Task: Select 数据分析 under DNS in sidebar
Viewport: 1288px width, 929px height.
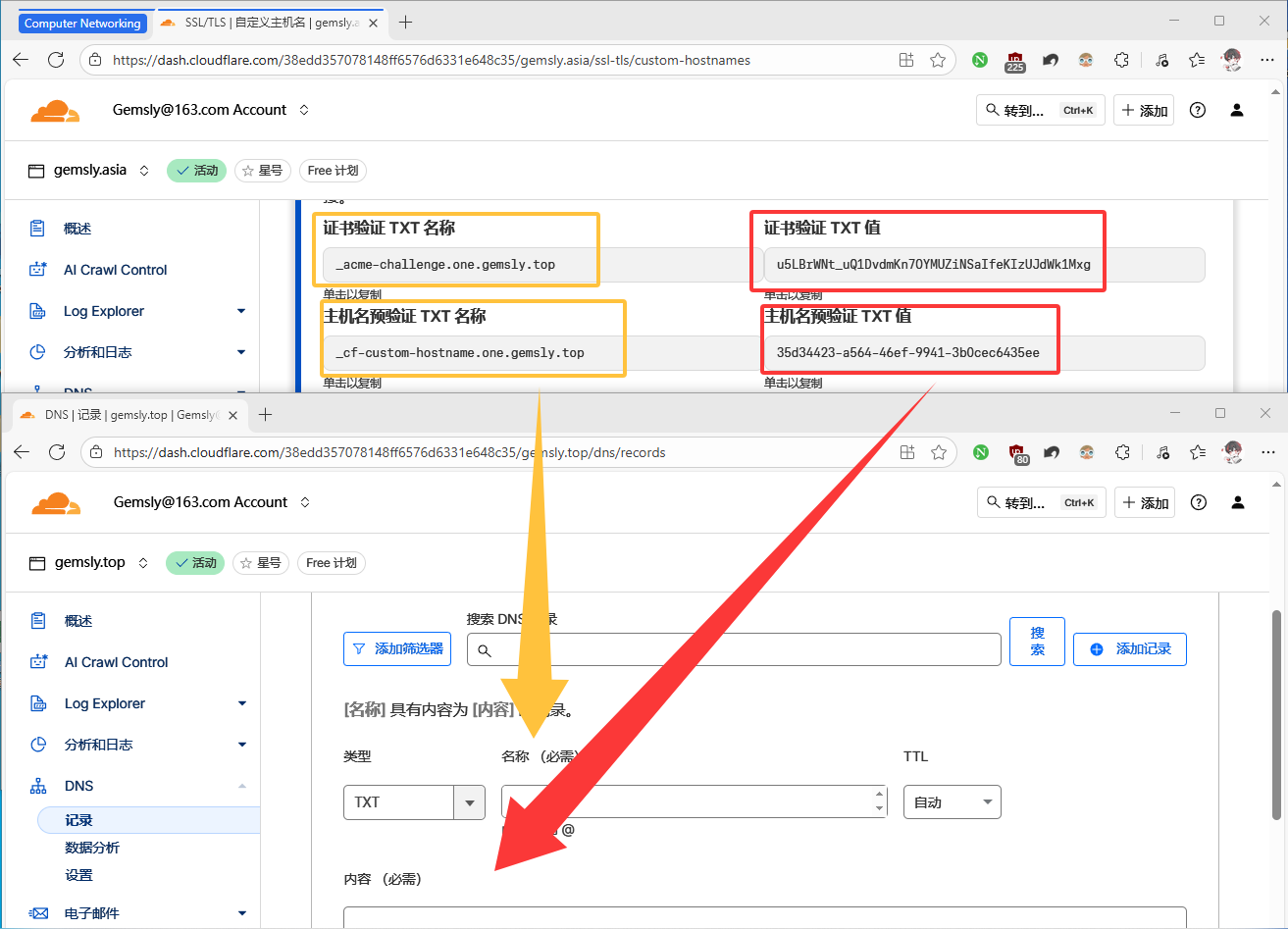Action: pos(92,848)
